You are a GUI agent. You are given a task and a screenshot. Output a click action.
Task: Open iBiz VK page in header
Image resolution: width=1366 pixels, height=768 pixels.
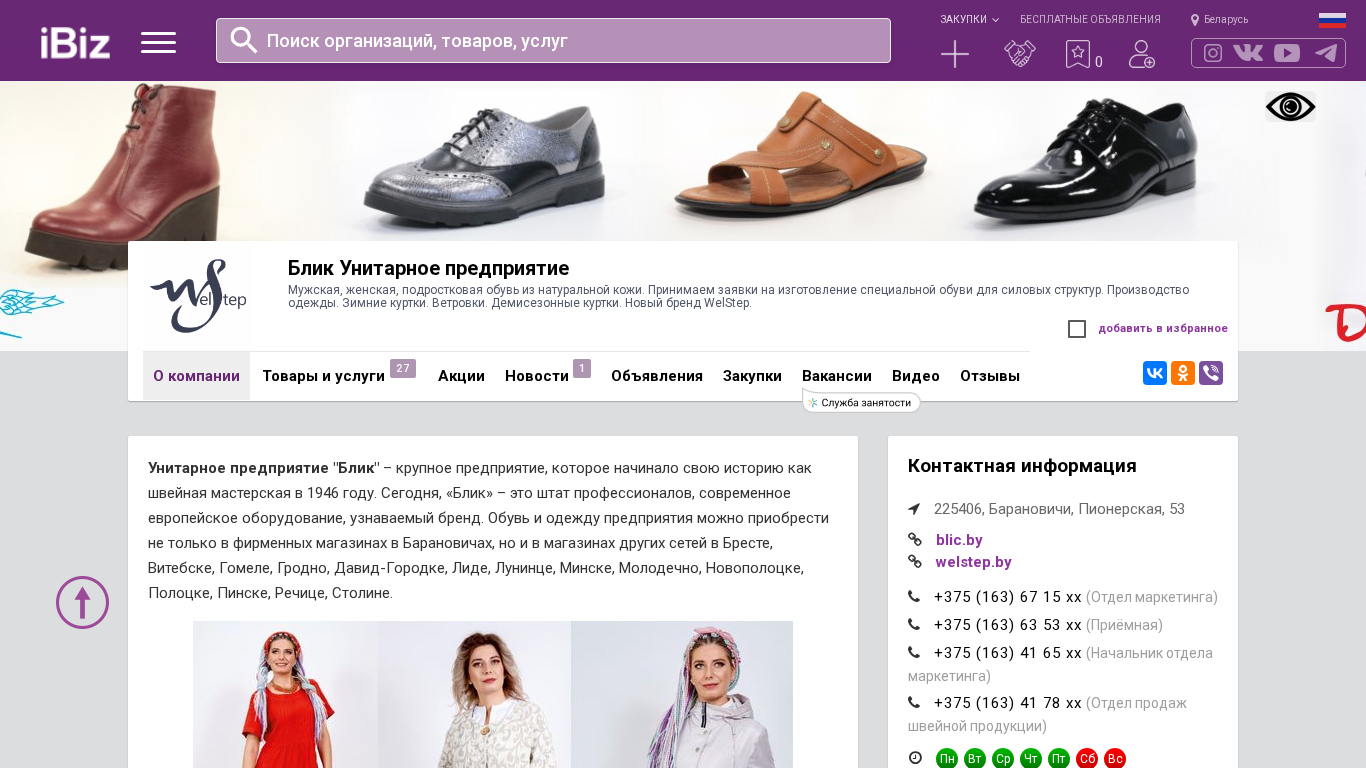(1248, 53)
